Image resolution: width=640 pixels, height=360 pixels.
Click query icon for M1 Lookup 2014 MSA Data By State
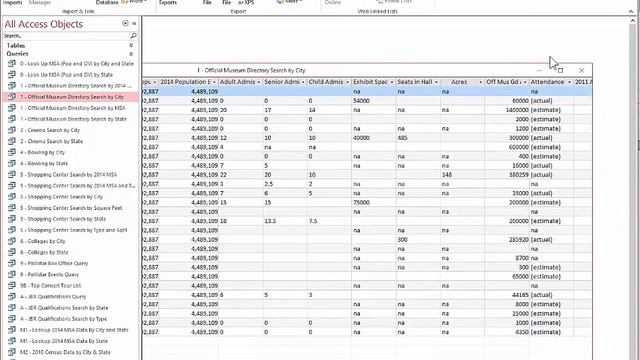click(12, 341)
